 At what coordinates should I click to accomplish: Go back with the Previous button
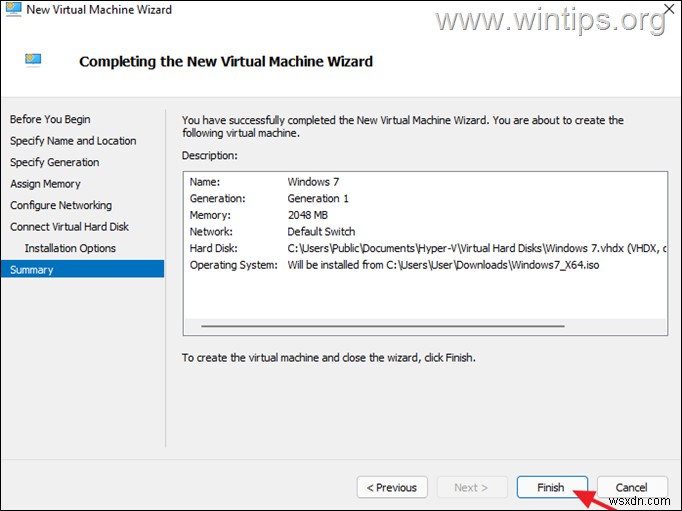coord(392,487)
